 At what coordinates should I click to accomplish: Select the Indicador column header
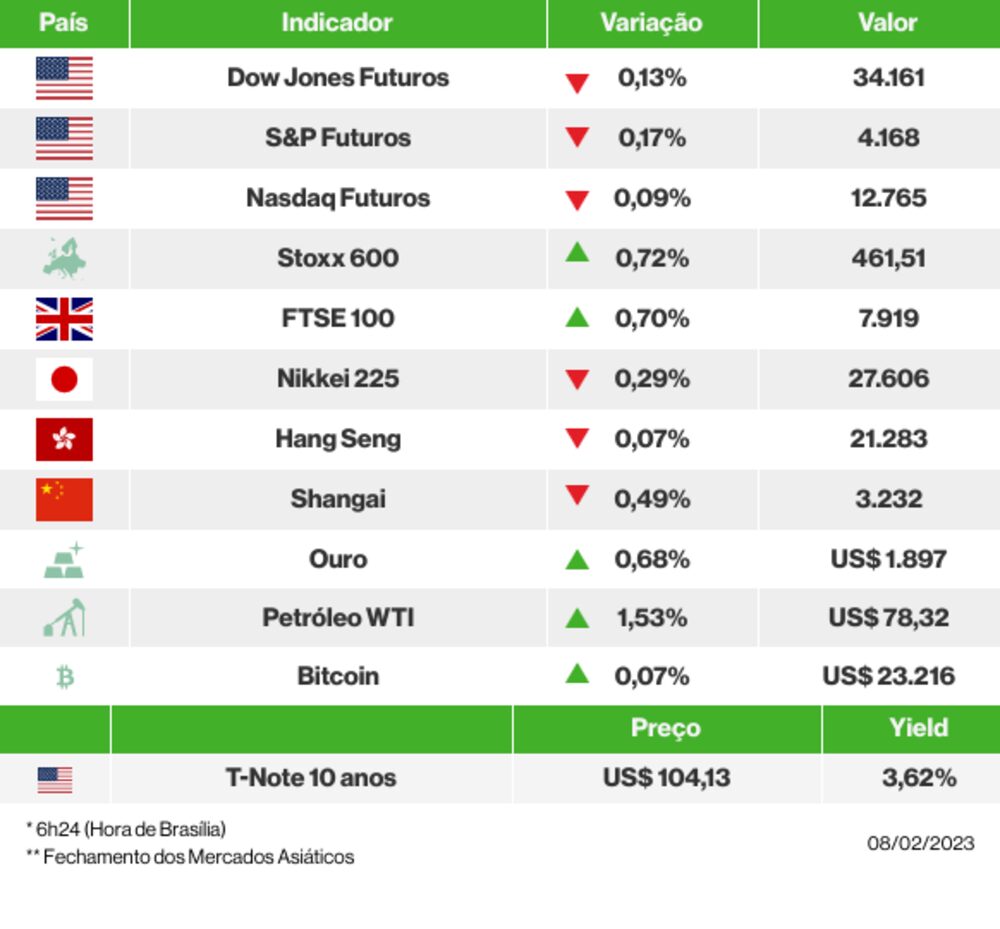[x=337, y=23]
